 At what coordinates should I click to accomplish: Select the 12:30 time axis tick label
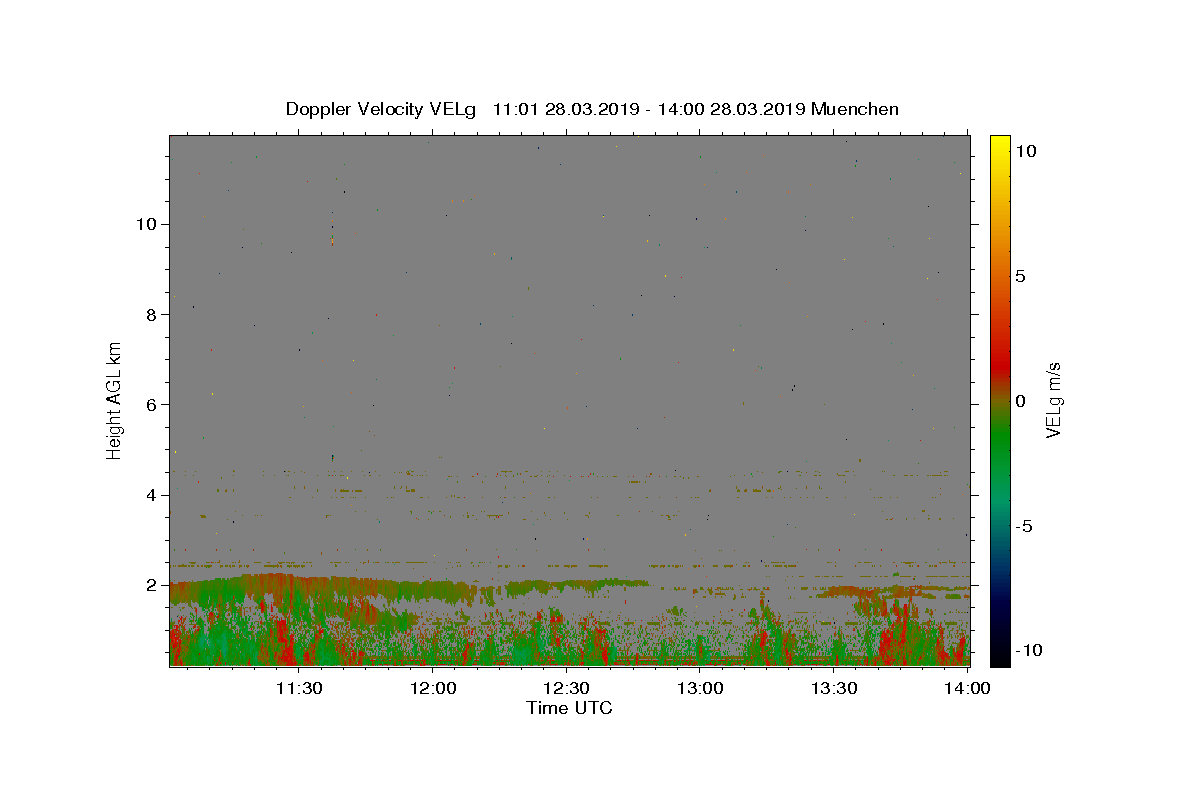tap(567, 688)
